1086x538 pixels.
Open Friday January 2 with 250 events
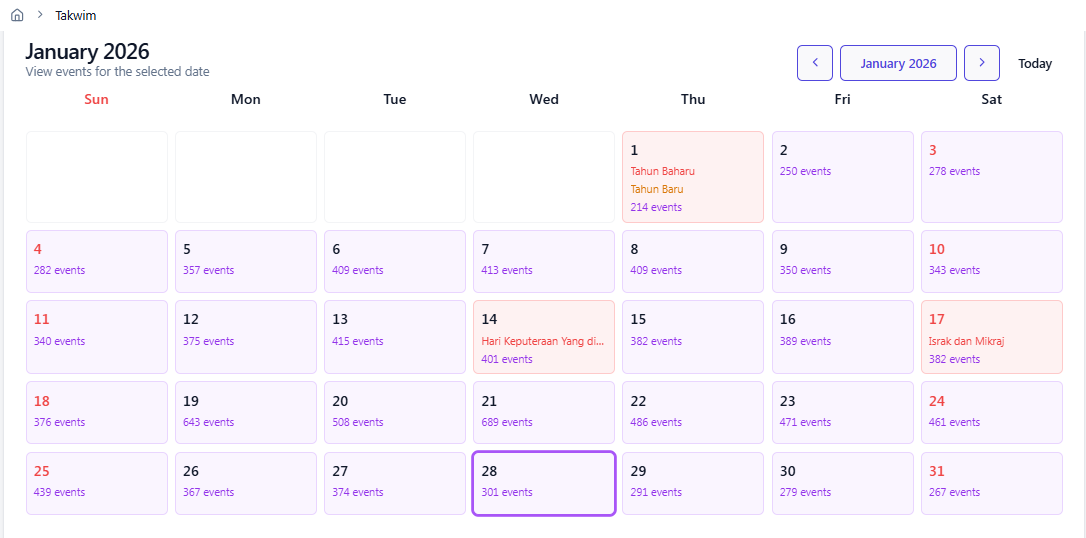(842, 176)
